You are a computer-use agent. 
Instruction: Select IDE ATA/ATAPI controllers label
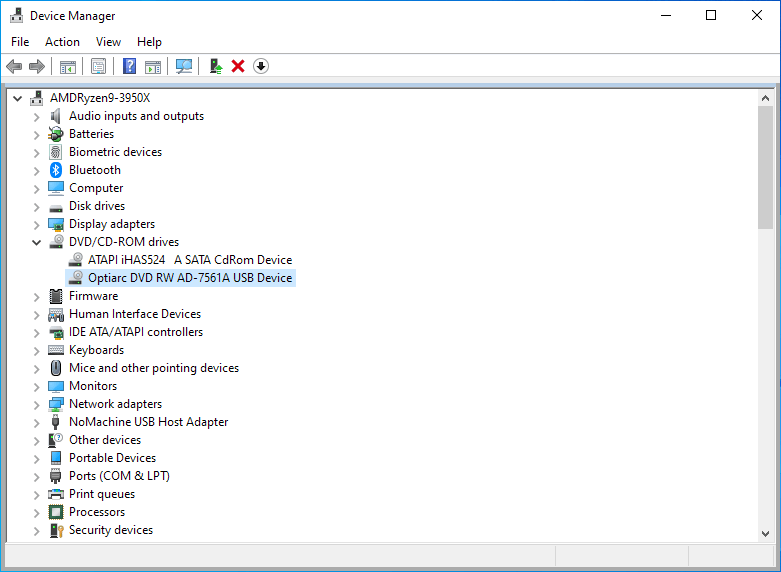coord(135,332)
